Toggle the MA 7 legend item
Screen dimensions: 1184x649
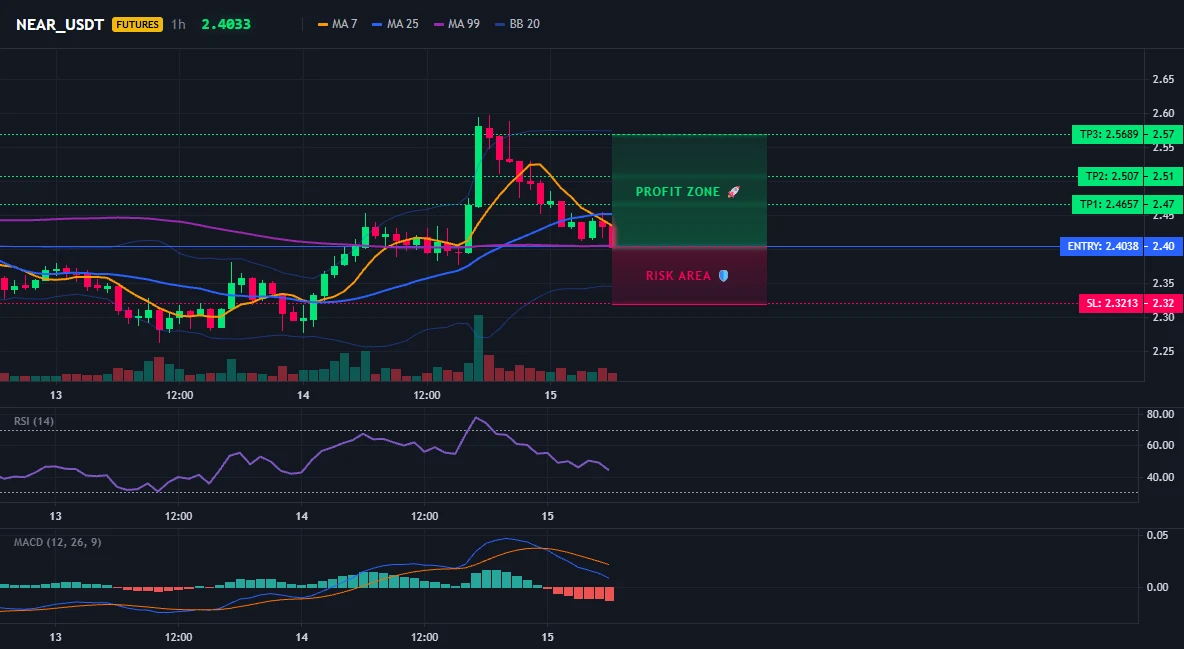[x=338, y=24]
